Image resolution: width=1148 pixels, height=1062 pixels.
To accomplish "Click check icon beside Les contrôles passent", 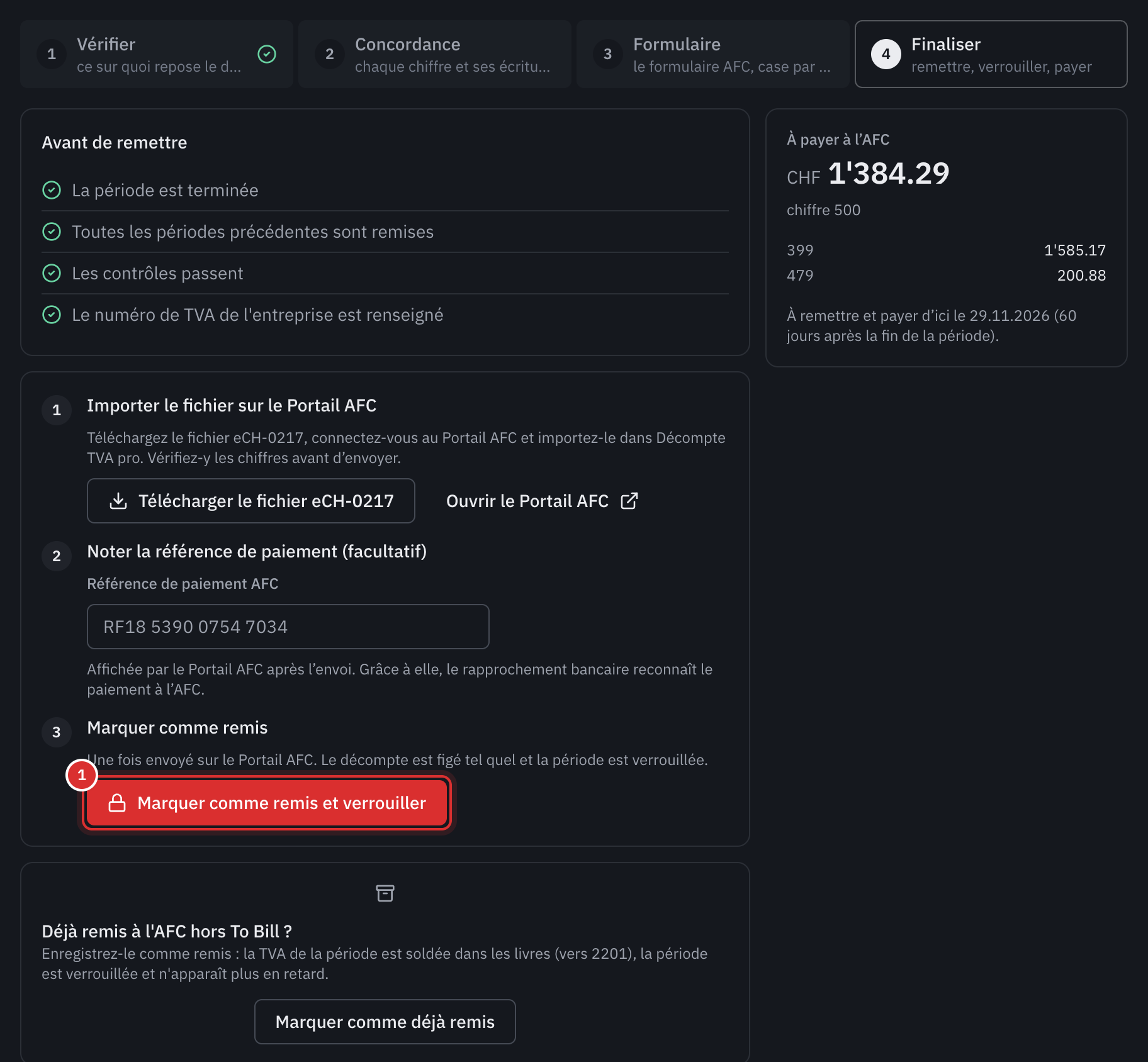I will [52, 273].
